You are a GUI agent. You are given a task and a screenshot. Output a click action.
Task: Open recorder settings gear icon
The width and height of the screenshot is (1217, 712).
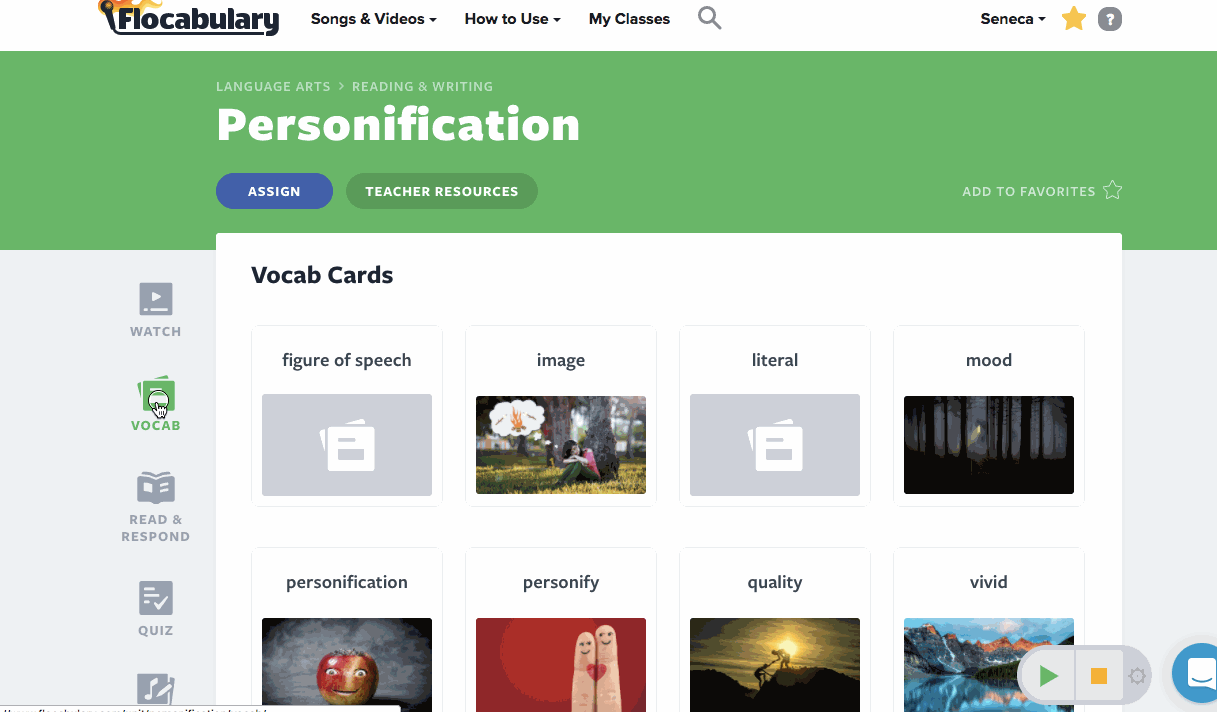1137,676
